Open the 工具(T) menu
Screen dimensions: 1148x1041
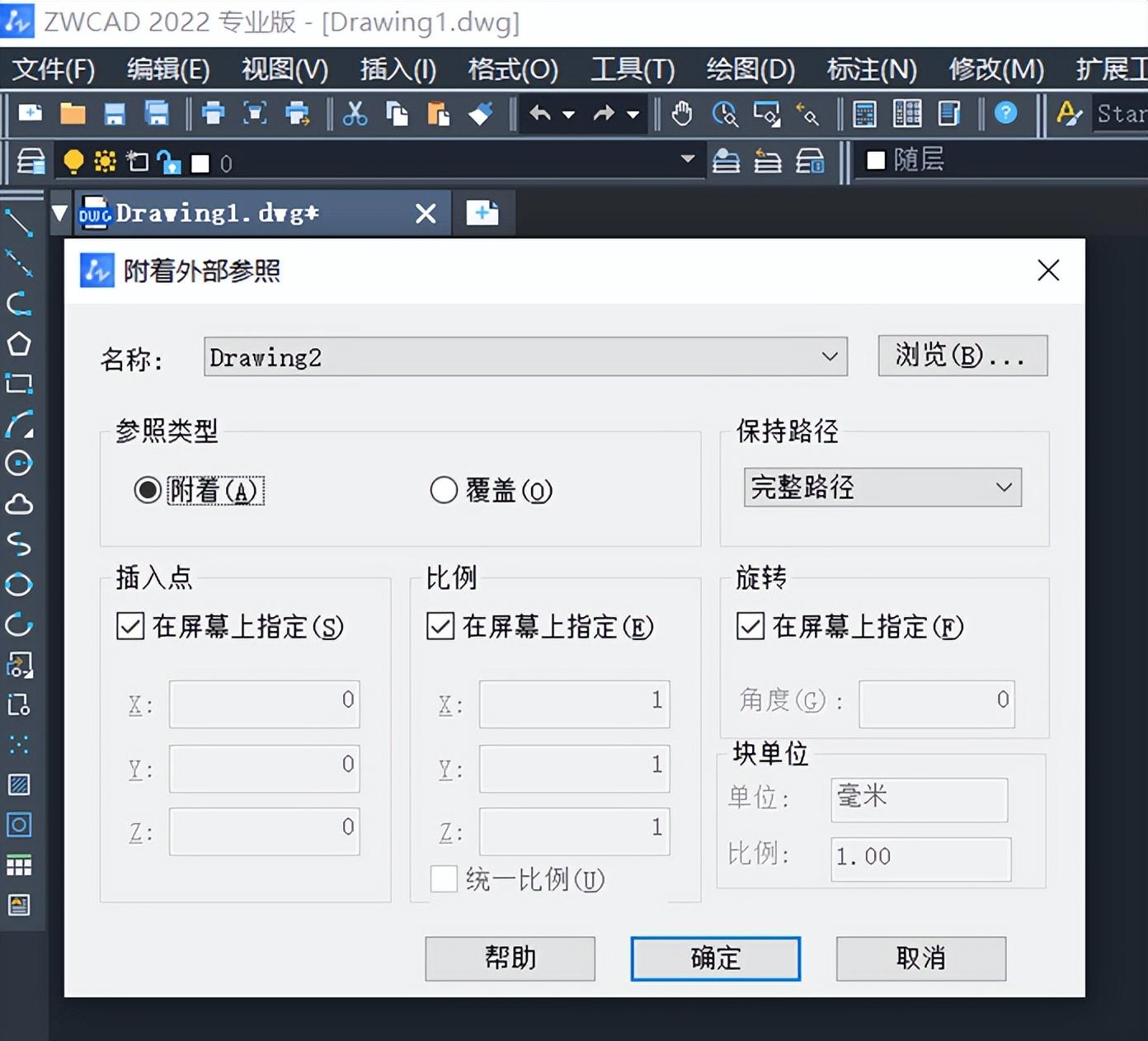click(633, 69)
